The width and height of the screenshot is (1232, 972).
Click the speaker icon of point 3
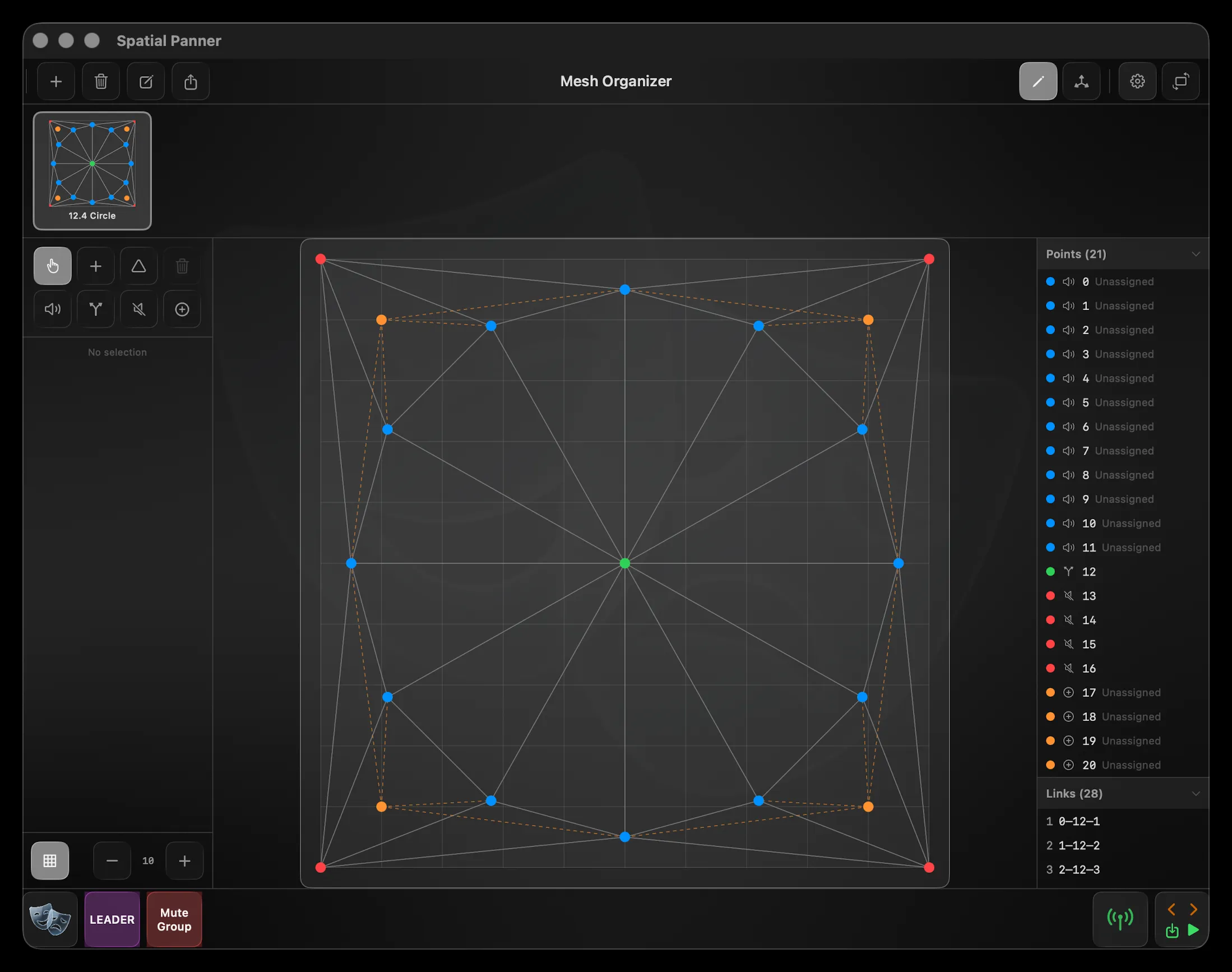pos(1068,354)
